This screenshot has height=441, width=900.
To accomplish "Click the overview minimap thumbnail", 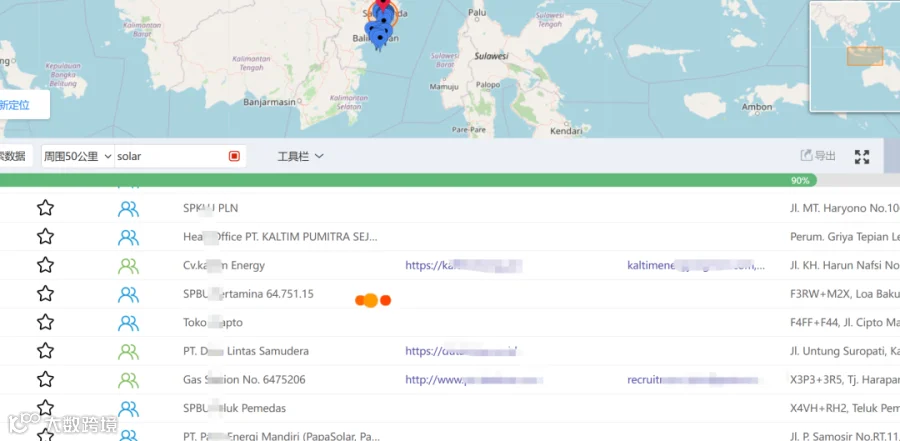I will coord(855,56).
